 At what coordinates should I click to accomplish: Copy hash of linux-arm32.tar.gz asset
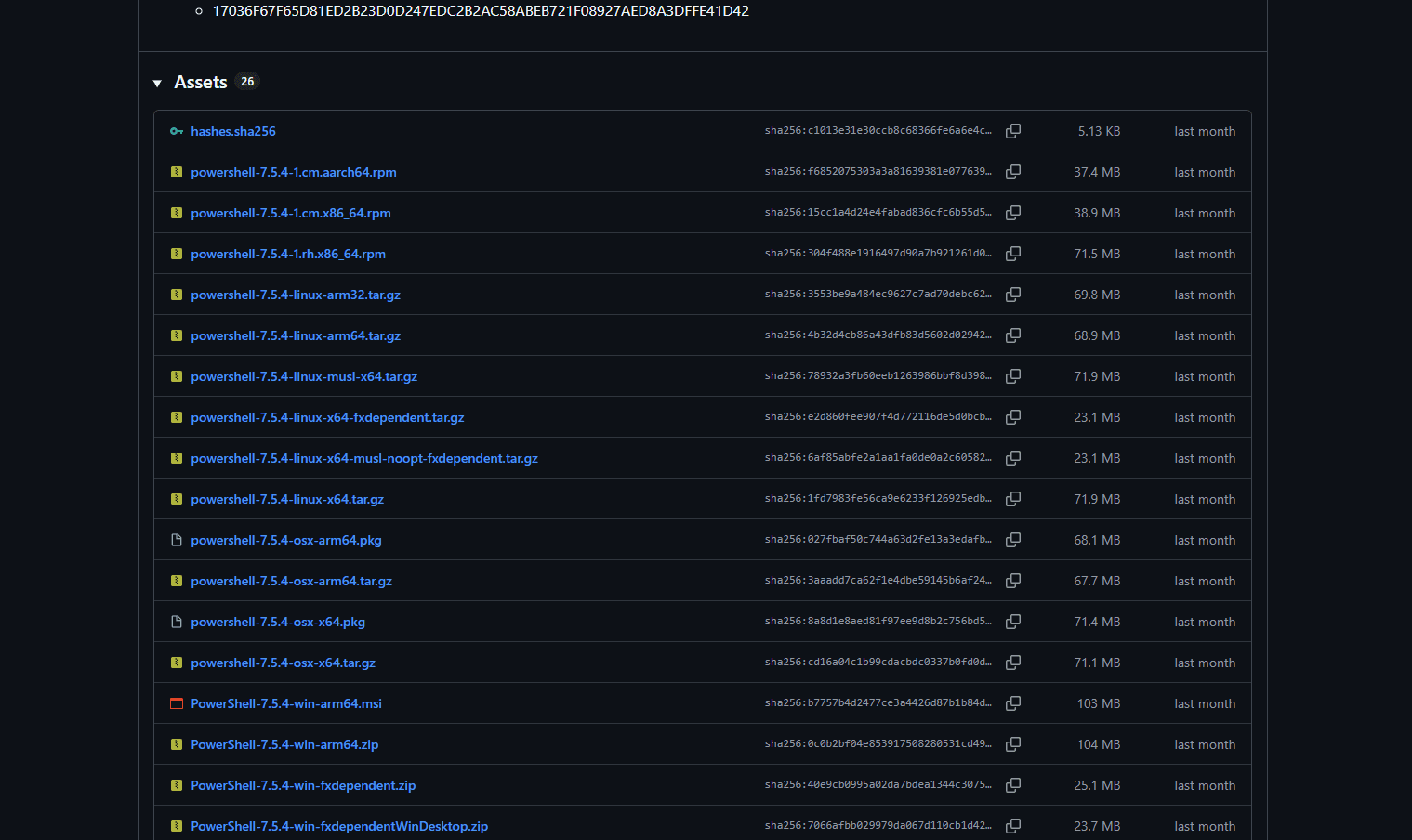tap(1013, 295)
